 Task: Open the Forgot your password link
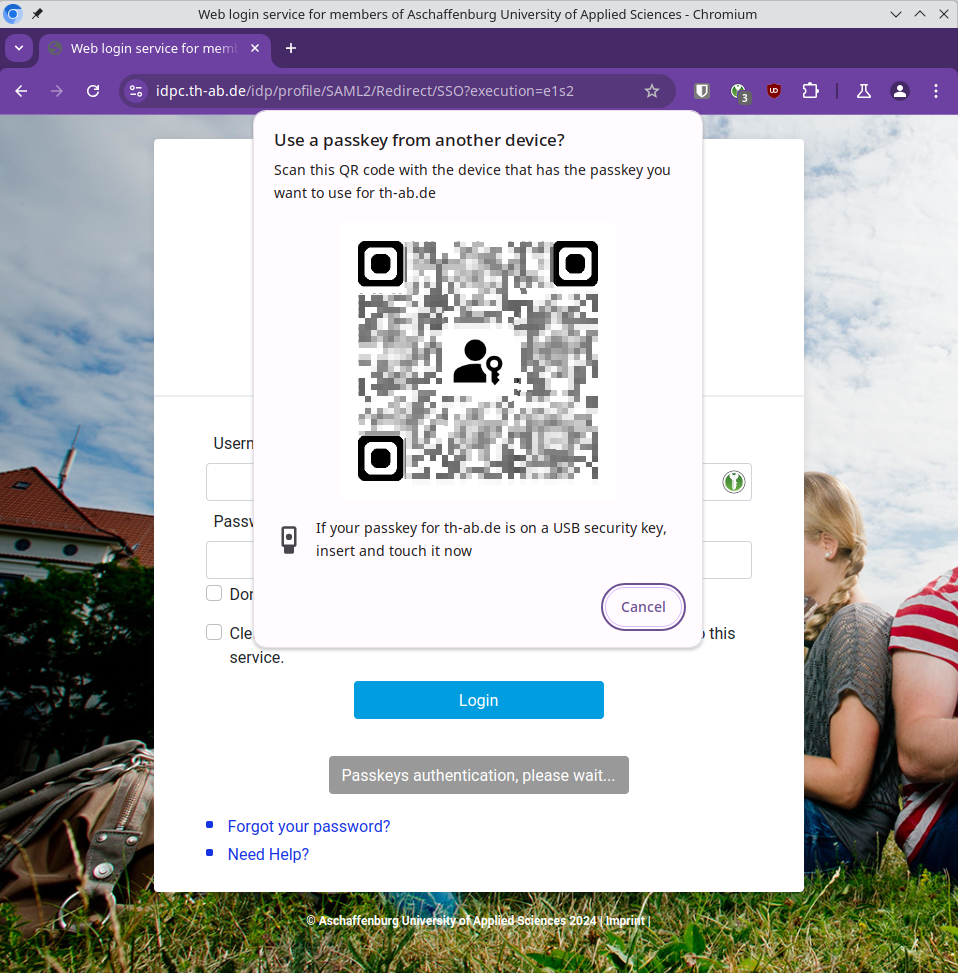point(309,827)
